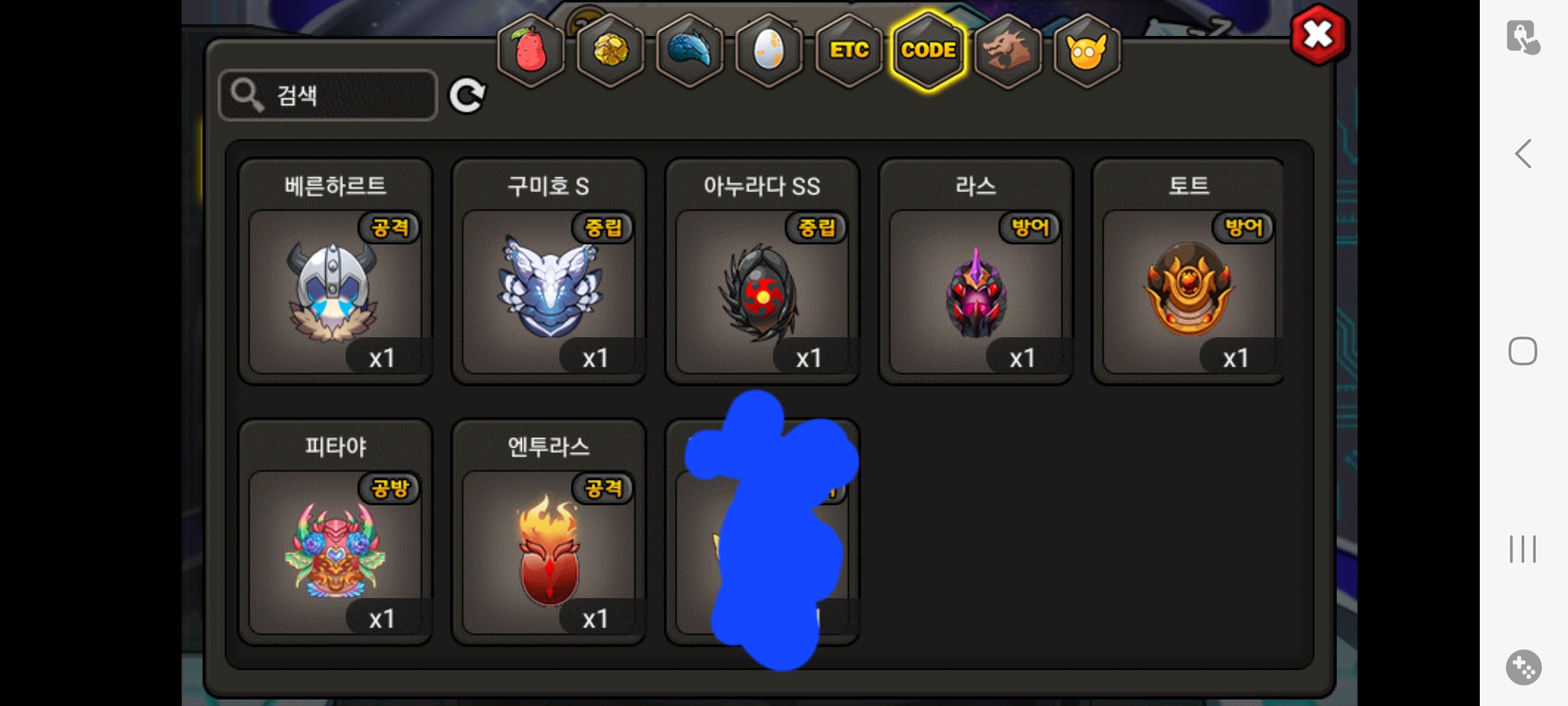Select the gold nugget category tab

(x=610, y=51)
